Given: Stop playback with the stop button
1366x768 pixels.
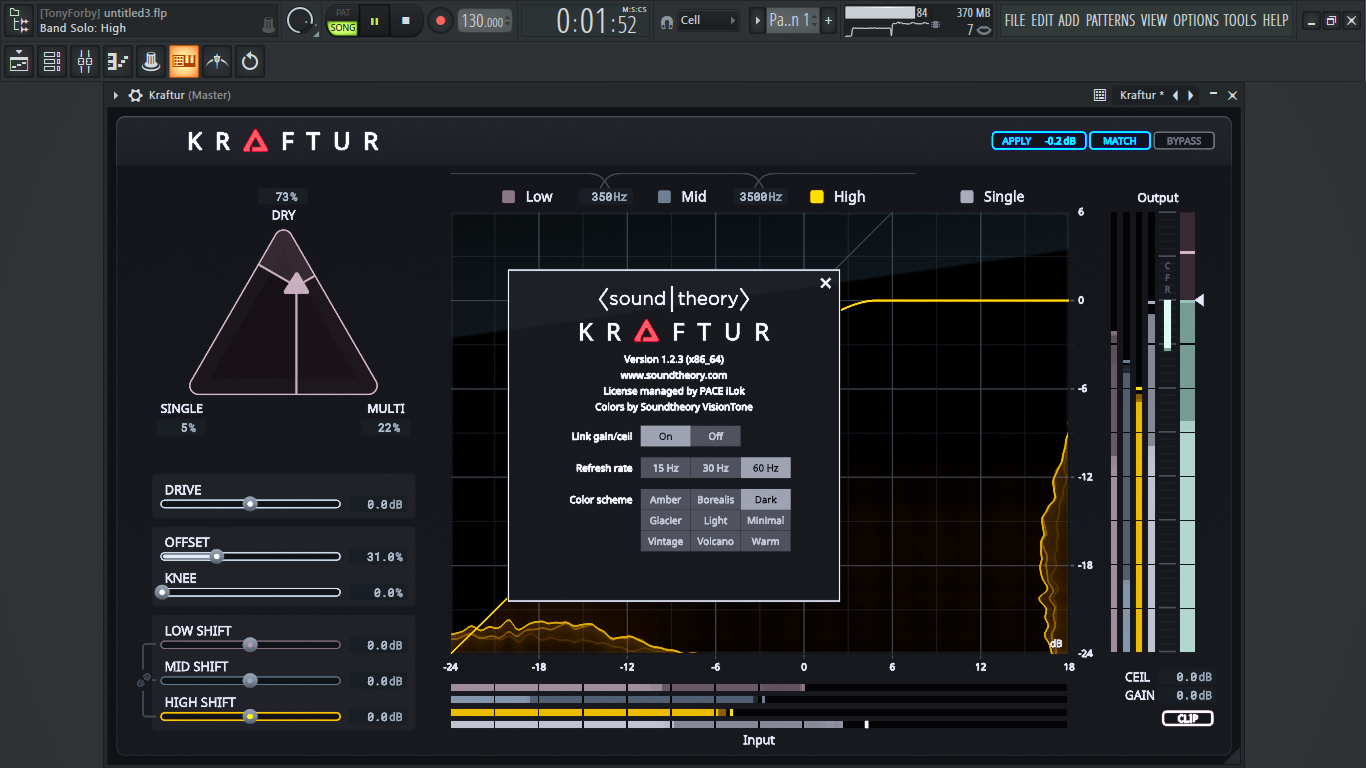Looking at the screenshot, I should coord(406,20).
